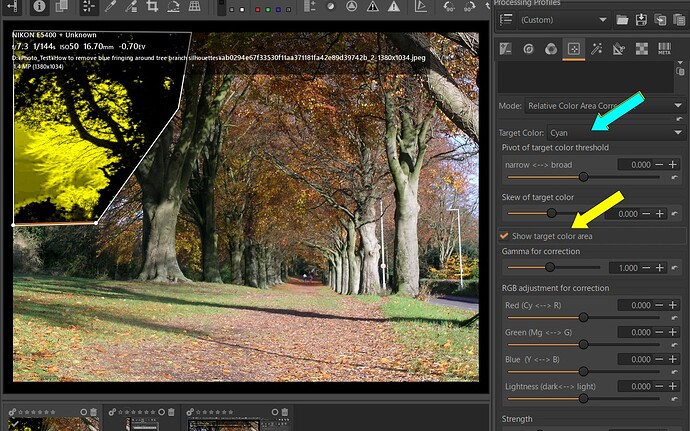Select the hand/crosshair navigation tool
Viewport: 690px width, 431px height.
click(89, 6)
